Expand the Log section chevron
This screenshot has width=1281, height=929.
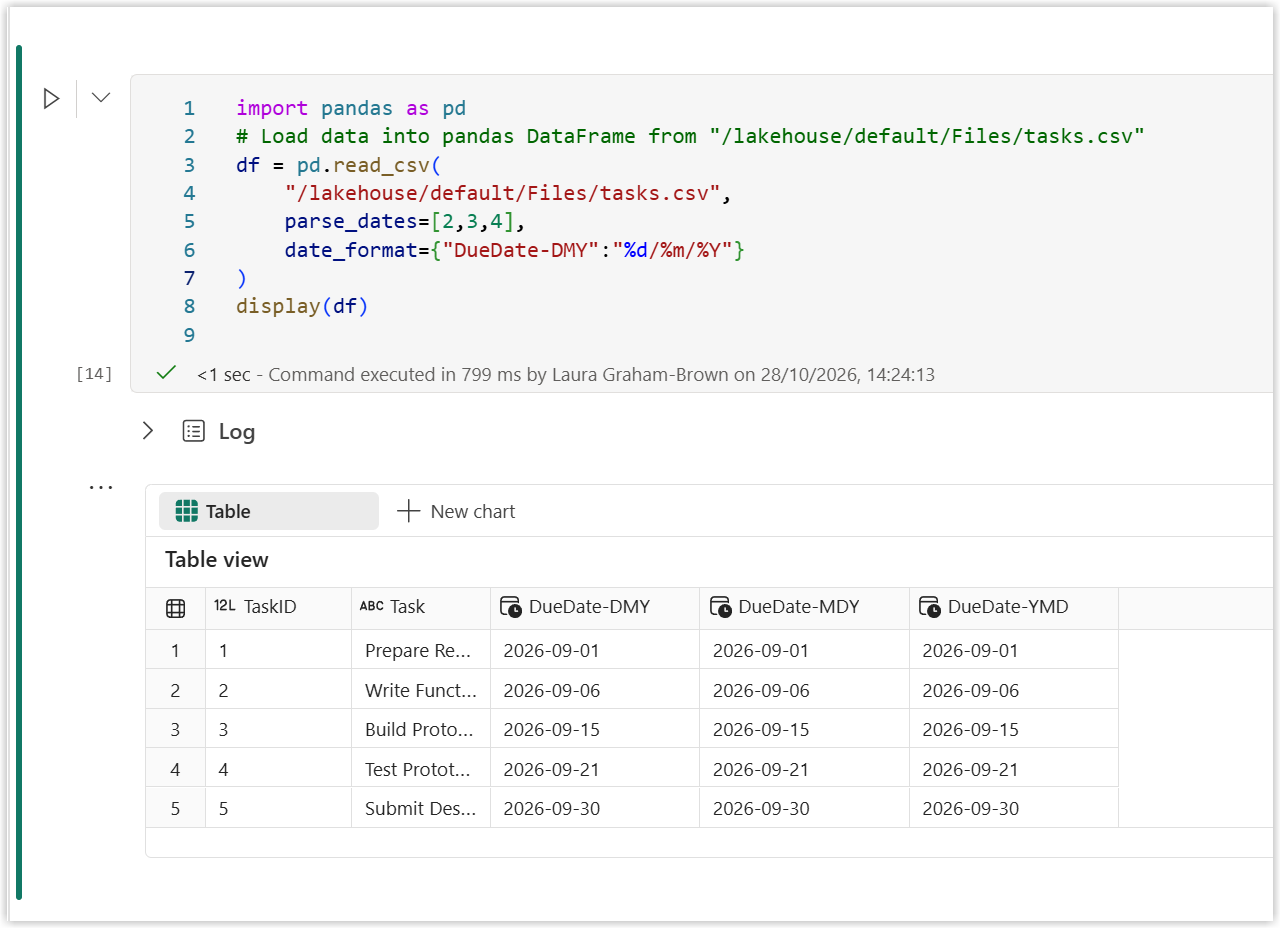coord(148,431)
